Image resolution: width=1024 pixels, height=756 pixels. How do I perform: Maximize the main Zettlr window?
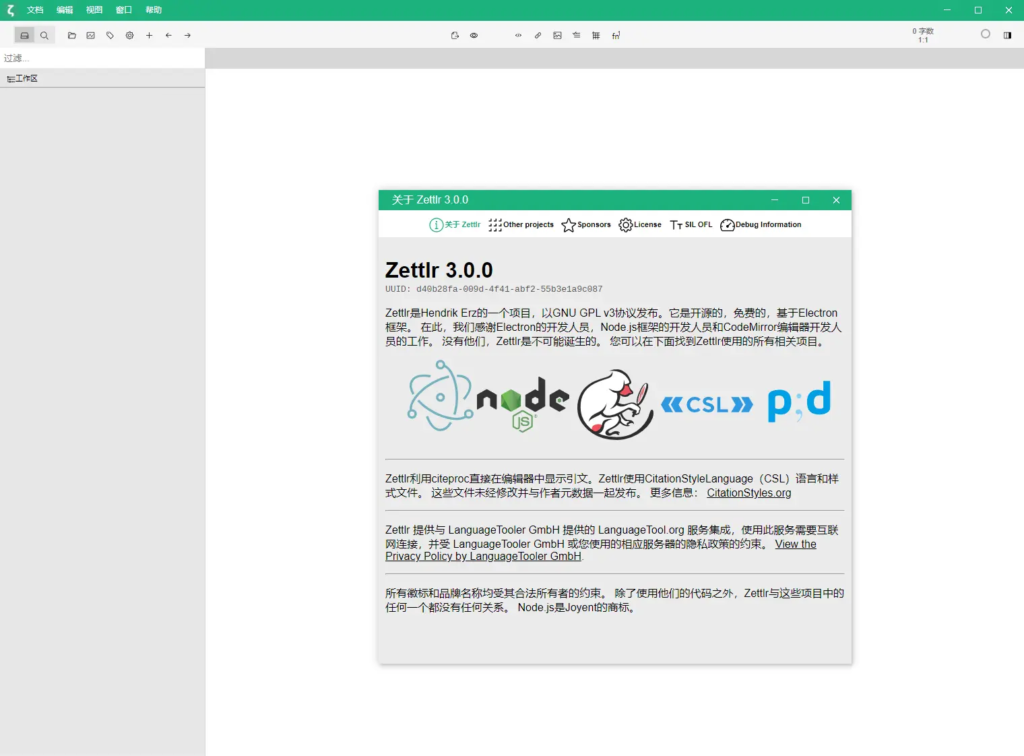(x=978, y=10)
